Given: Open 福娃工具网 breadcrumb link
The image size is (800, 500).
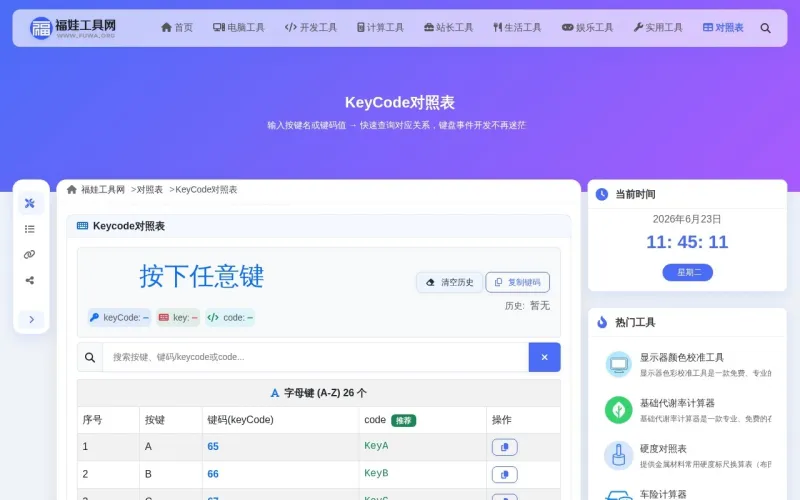Looking at the screenshot, I should coord(103,189).
